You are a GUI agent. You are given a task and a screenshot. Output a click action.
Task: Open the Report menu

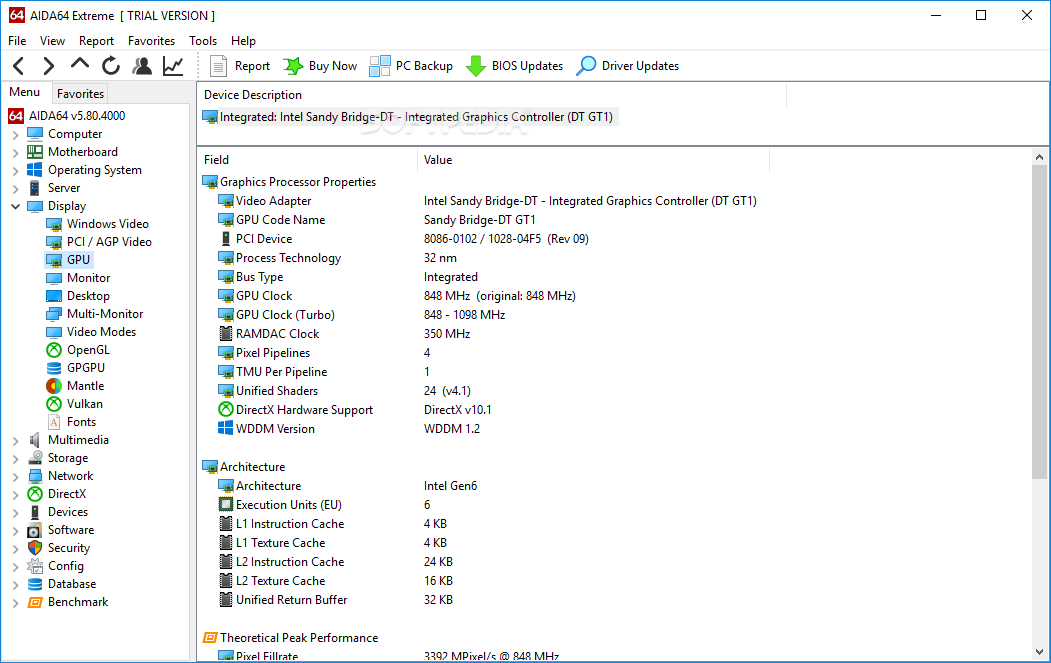coord(97,41)
